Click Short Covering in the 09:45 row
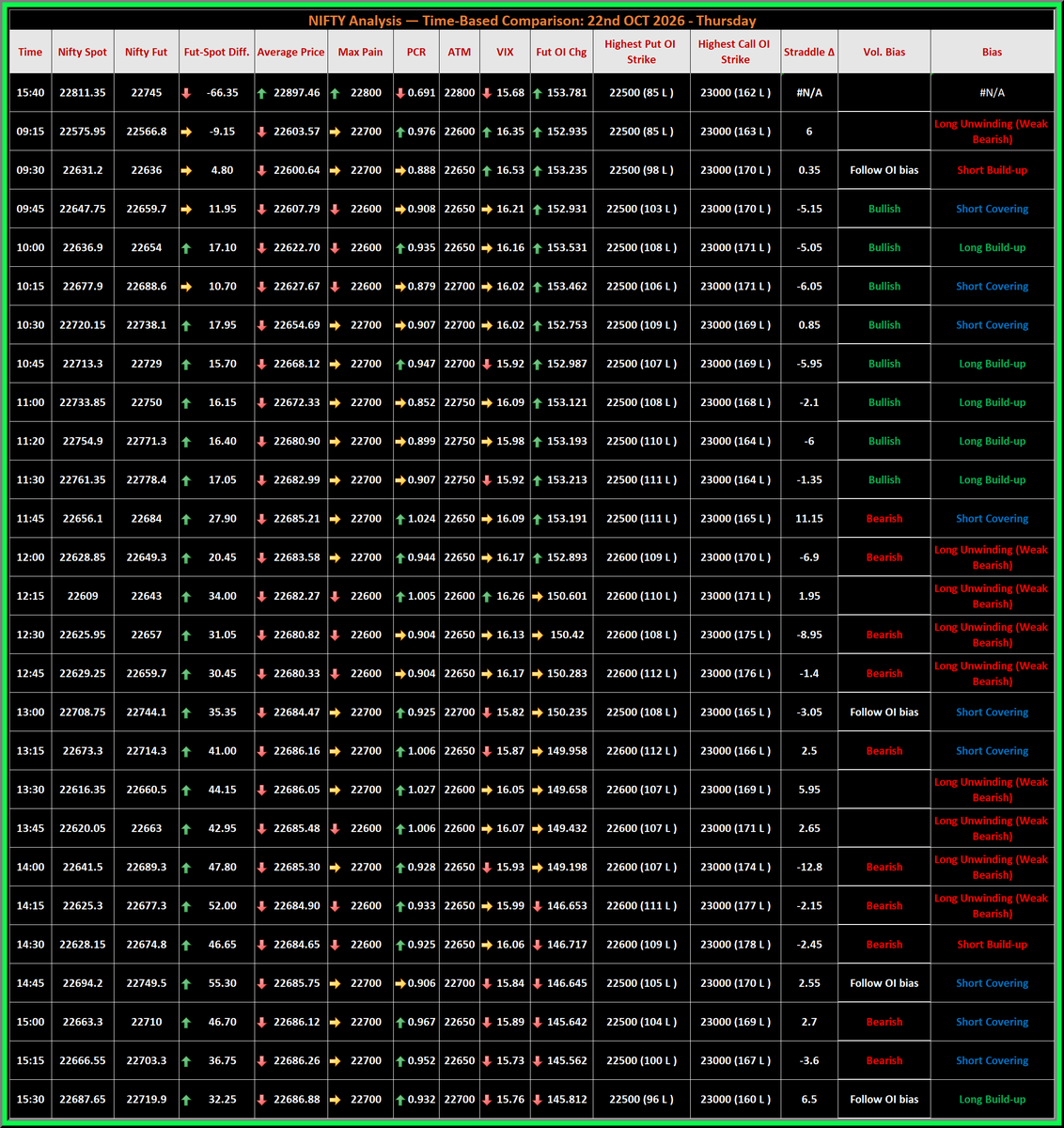1064x1128 pixels. (x=993, y=209)
